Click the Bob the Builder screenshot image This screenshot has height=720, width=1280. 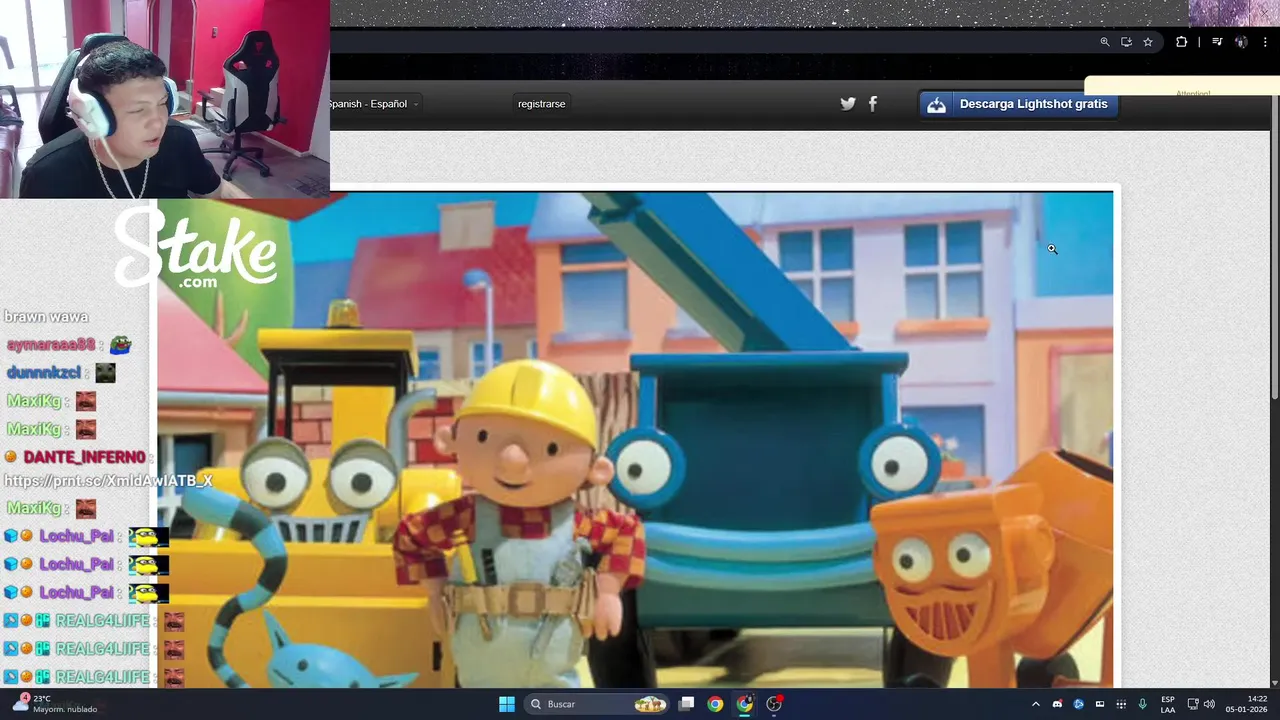(635, 440)
